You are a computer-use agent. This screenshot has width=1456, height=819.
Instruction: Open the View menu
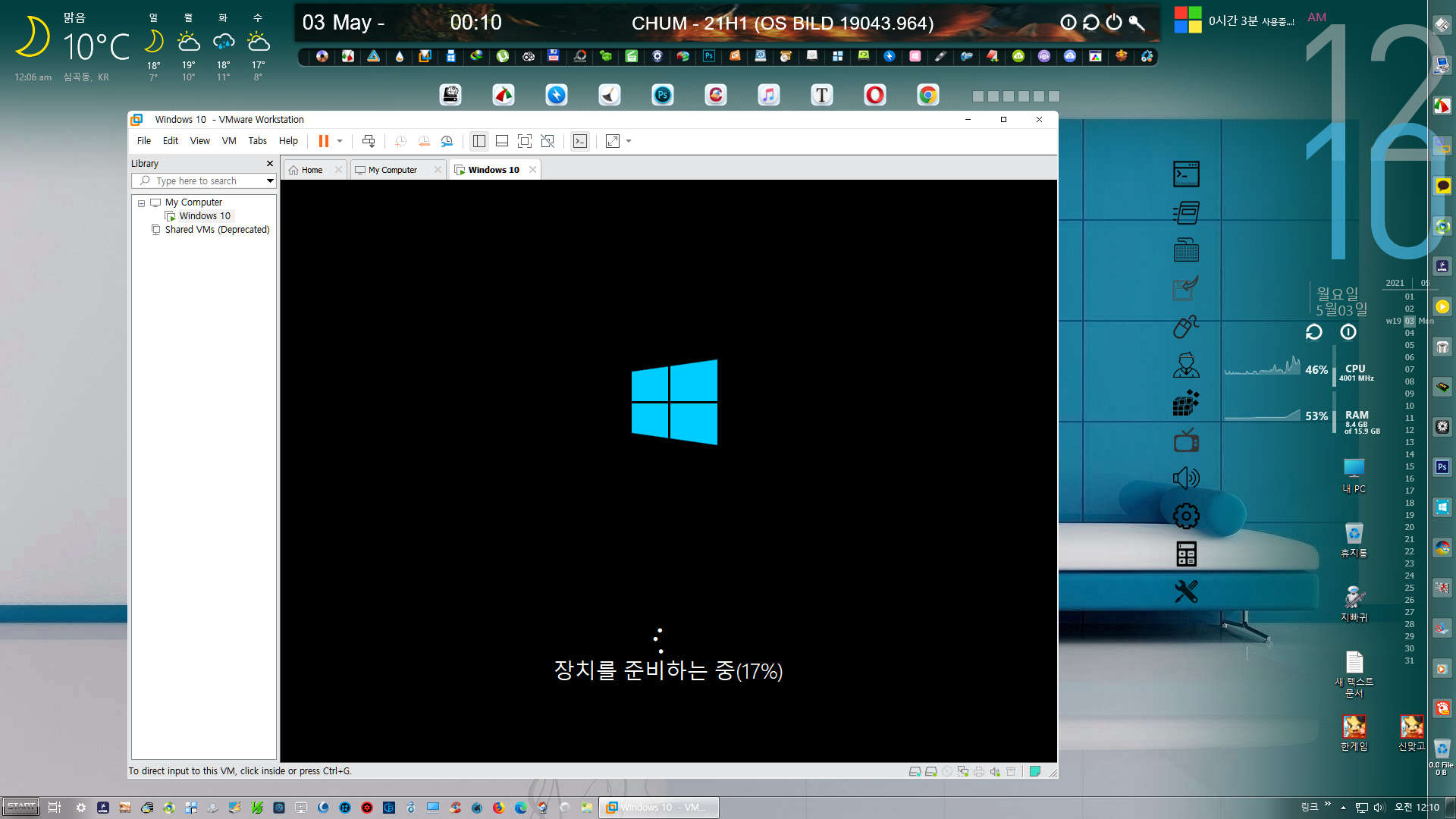click(200, 141)
